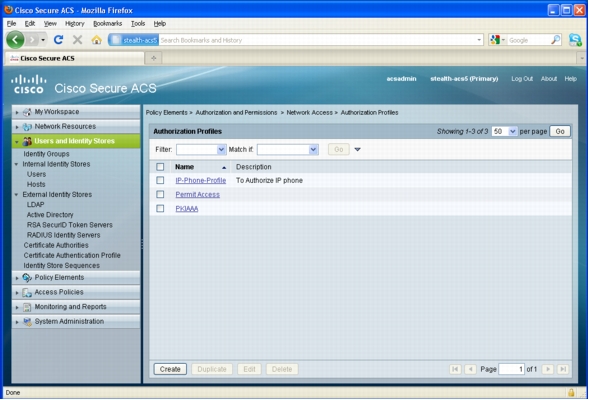Open the About link in header
This screenshot has height=400, width=589.
[x=549, y=78]
